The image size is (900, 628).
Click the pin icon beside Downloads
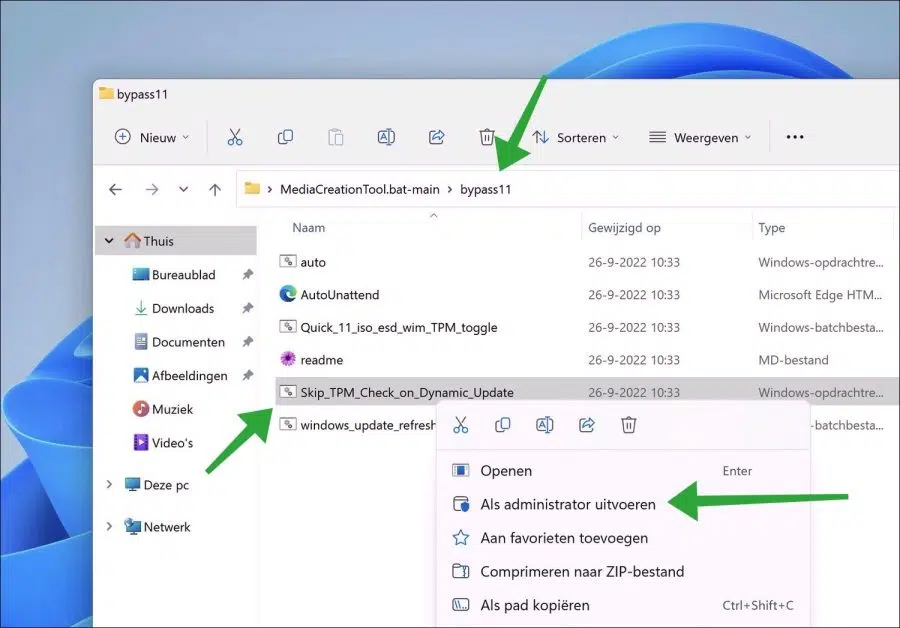pos(247,308)
